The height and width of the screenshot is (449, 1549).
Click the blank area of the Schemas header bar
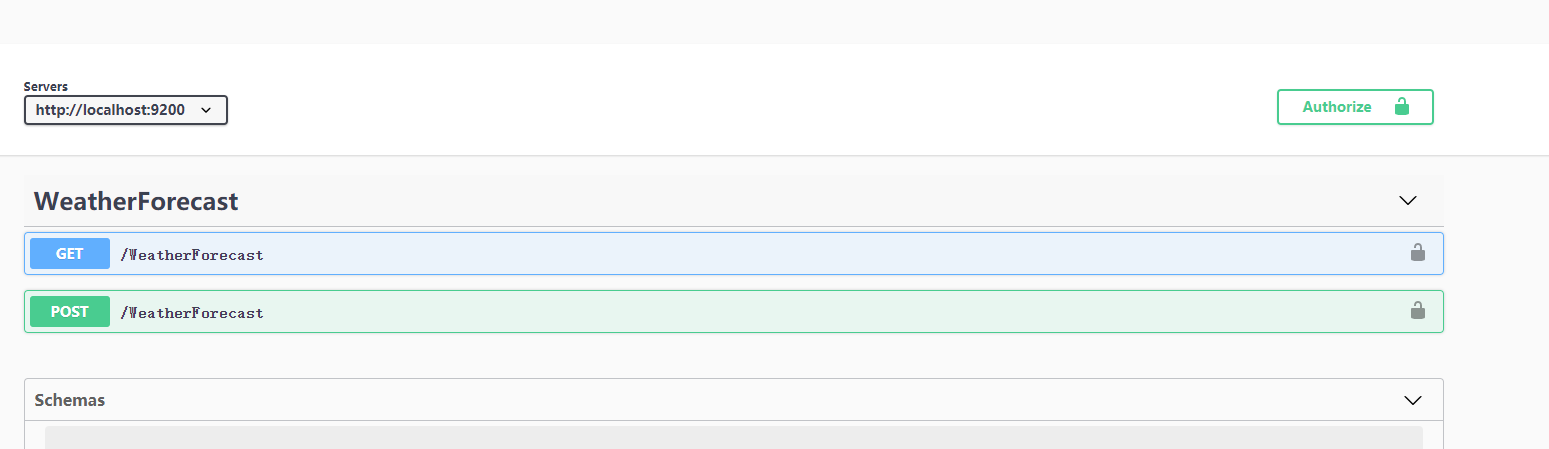pyautogui.click(x=750, y=400)
